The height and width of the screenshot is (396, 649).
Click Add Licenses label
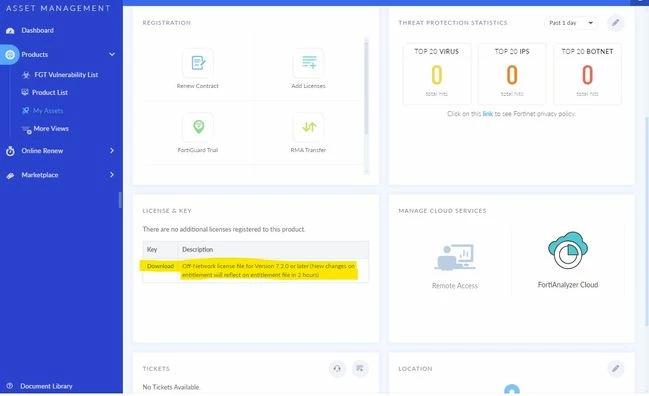pos(308,86)
